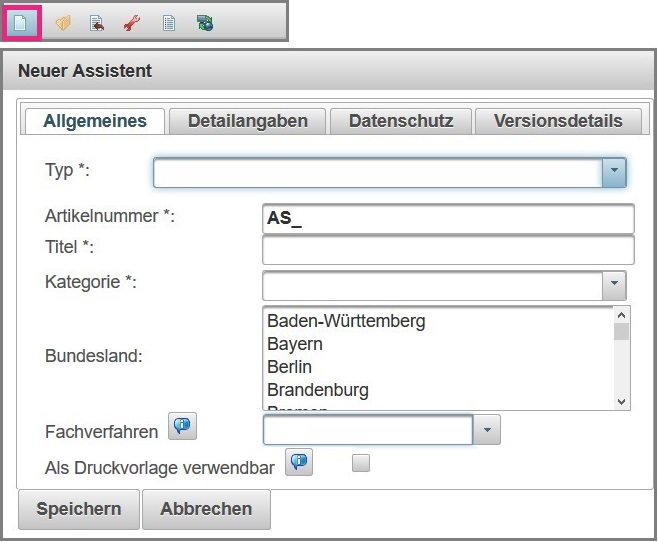Click into the Titel input field
Viewport: 658px width, 542px height.
tap(448, 250)
